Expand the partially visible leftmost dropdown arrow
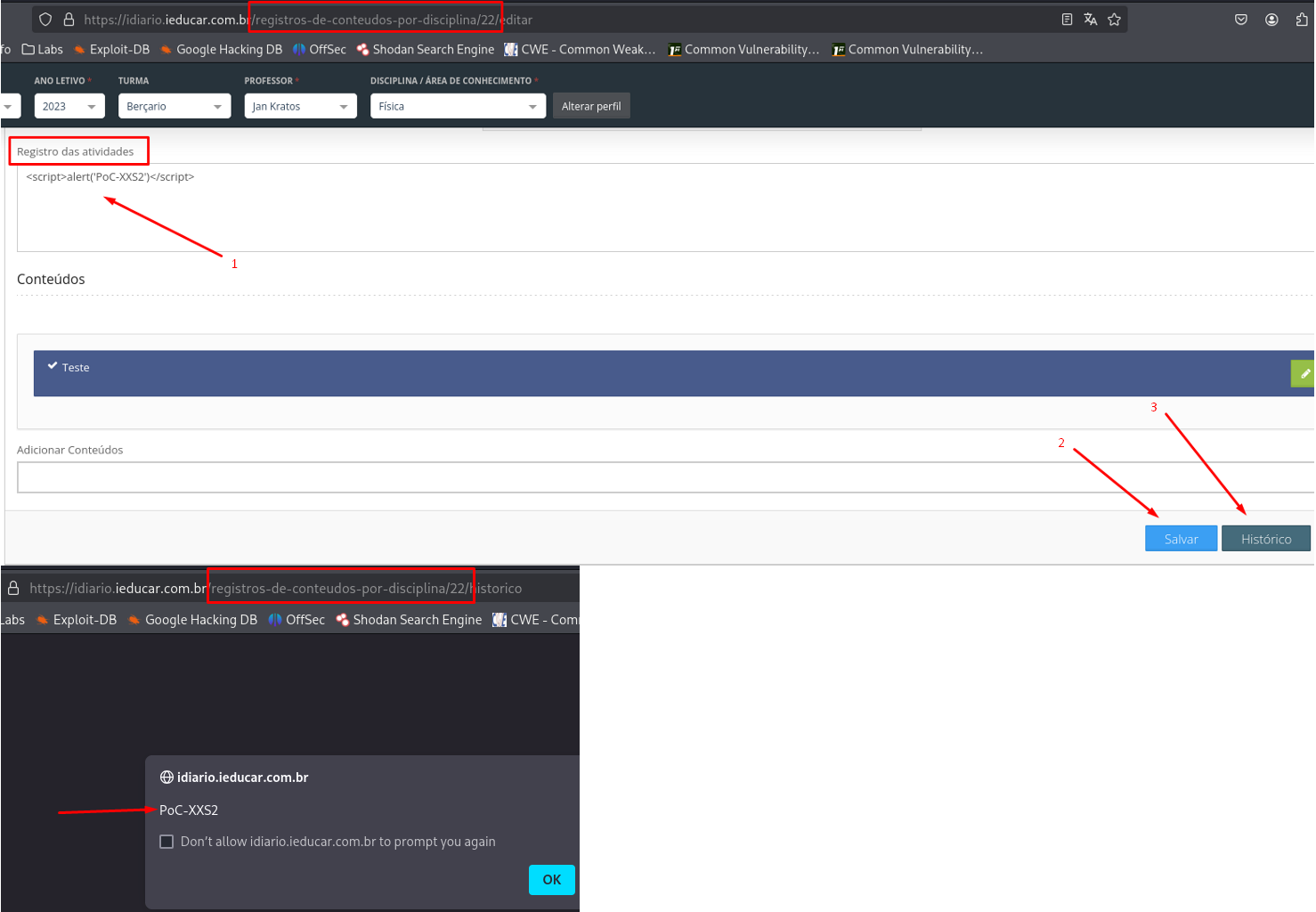The image size is (1316, 912). (x=8, y=107)
